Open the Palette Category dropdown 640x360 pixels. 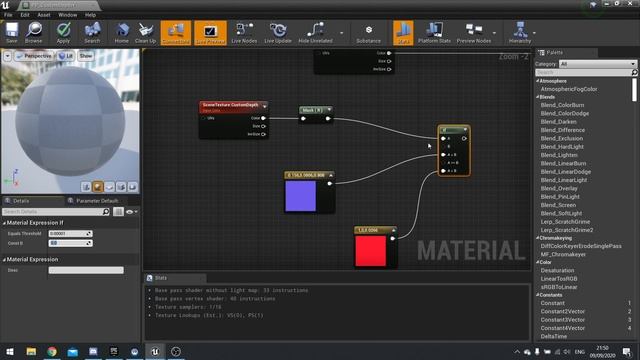click(x=598, y=64)
